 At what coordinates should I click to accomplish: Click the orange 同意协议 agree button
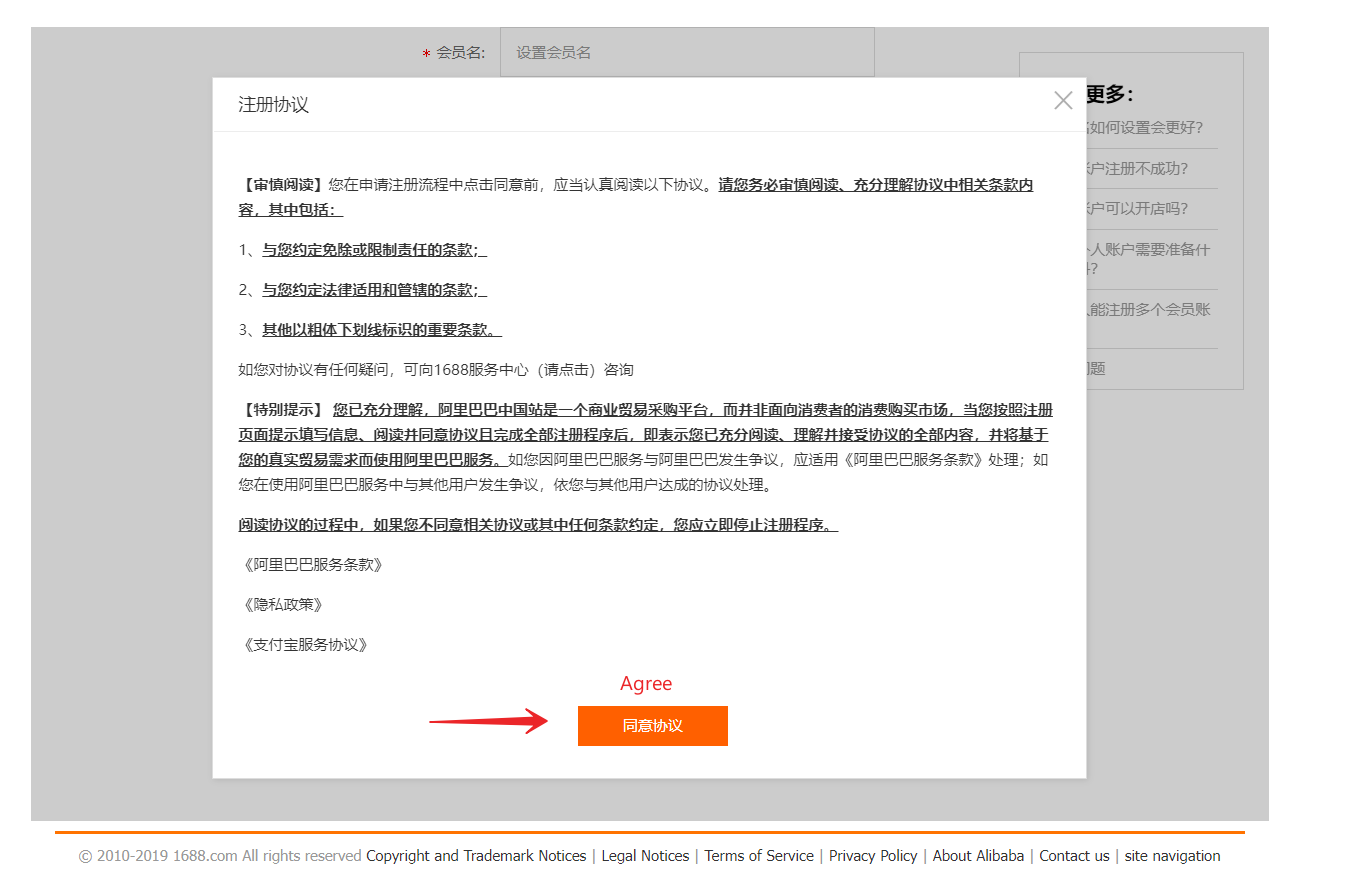tap(652, 726)
